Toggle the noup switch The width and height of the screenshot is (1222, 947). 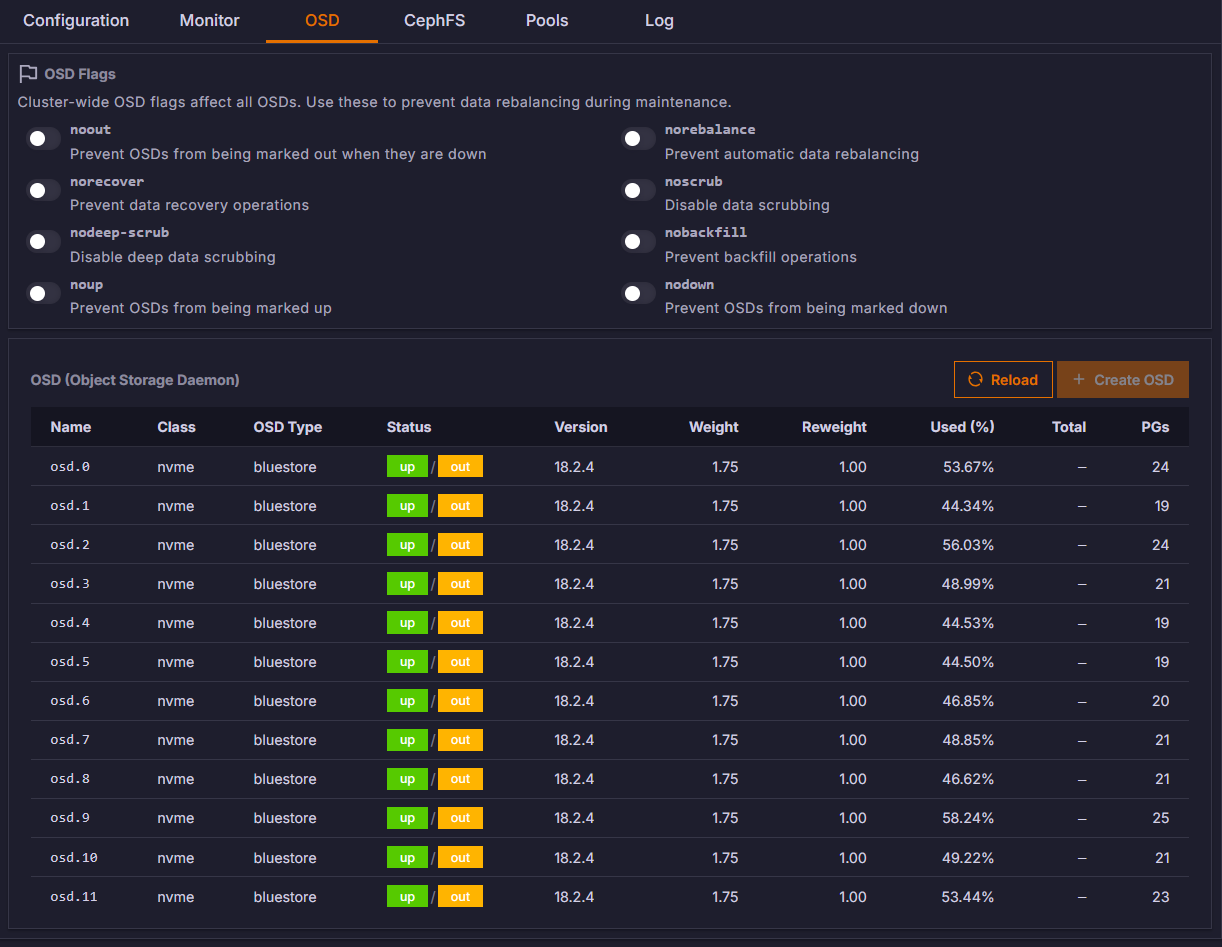[43, 293]
